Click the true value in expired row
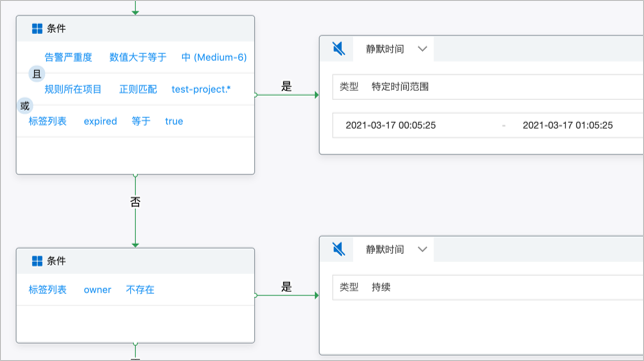The width and height of the screenshot is (644, 361). [174, 121]
